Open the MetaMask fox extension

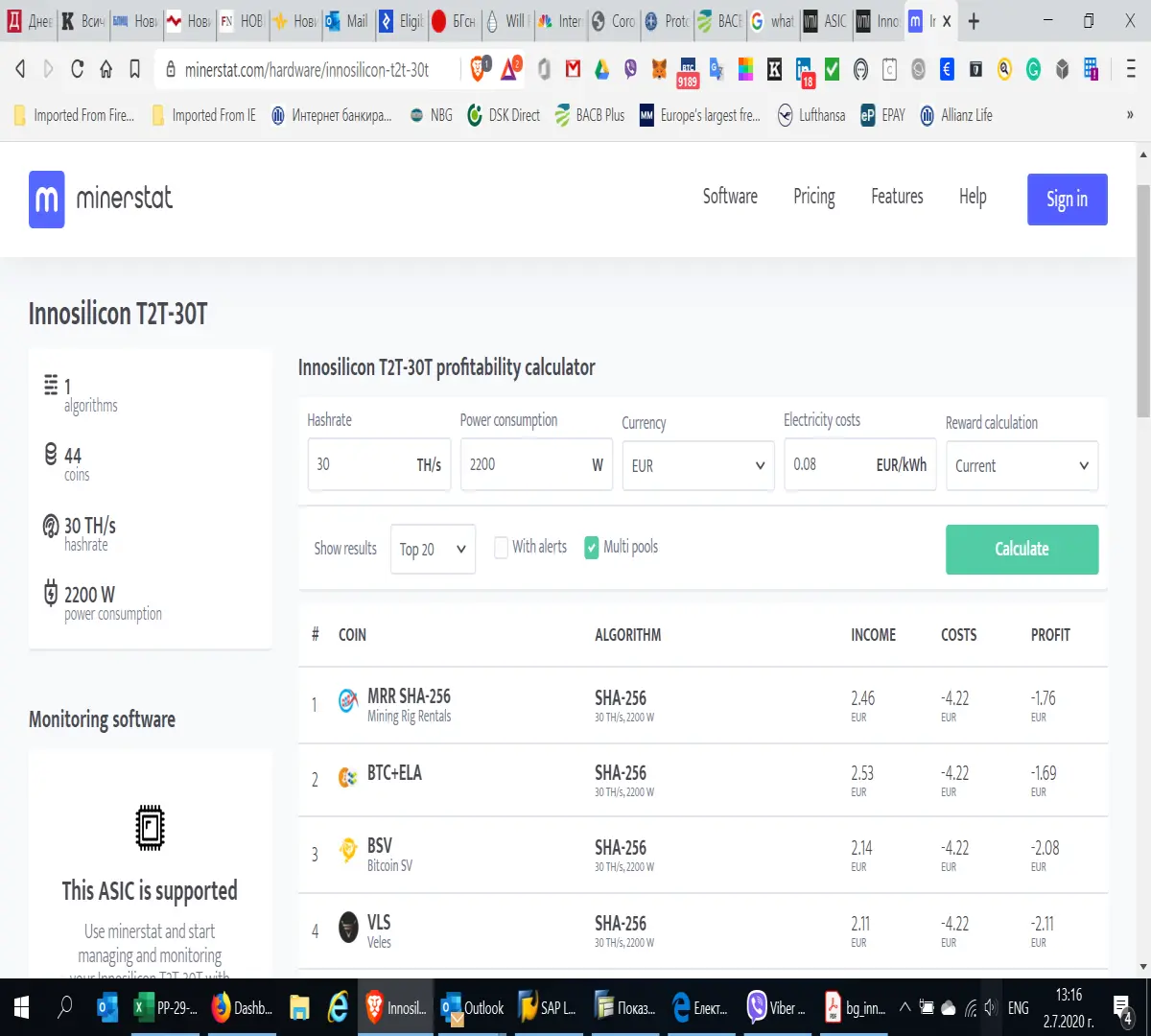[x=659, y=69]
